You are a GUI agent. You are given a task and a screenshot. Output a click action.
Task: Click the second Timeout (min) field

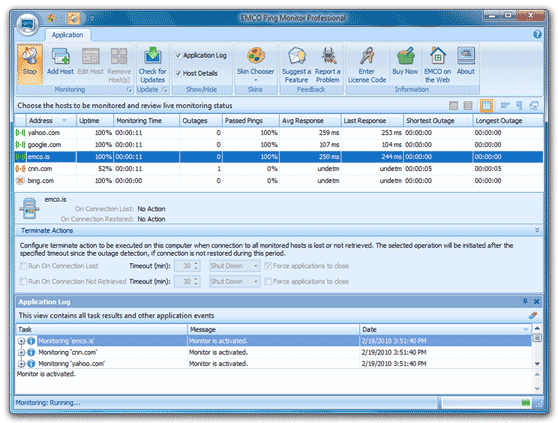pyautogui.click(x=187, y=281)
